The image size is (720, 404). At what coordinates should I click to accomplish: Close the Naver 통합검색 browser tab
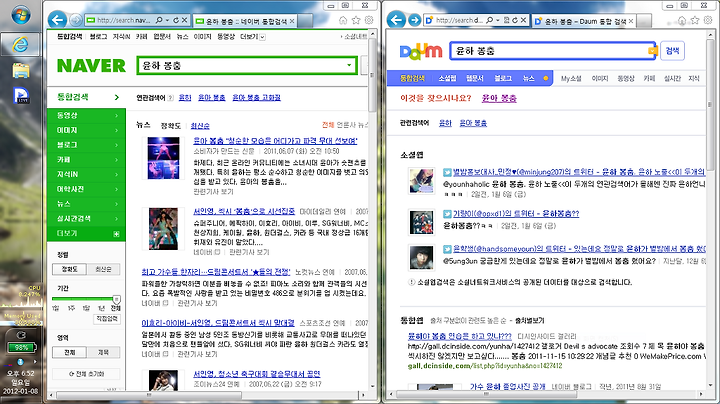(292, 21)
